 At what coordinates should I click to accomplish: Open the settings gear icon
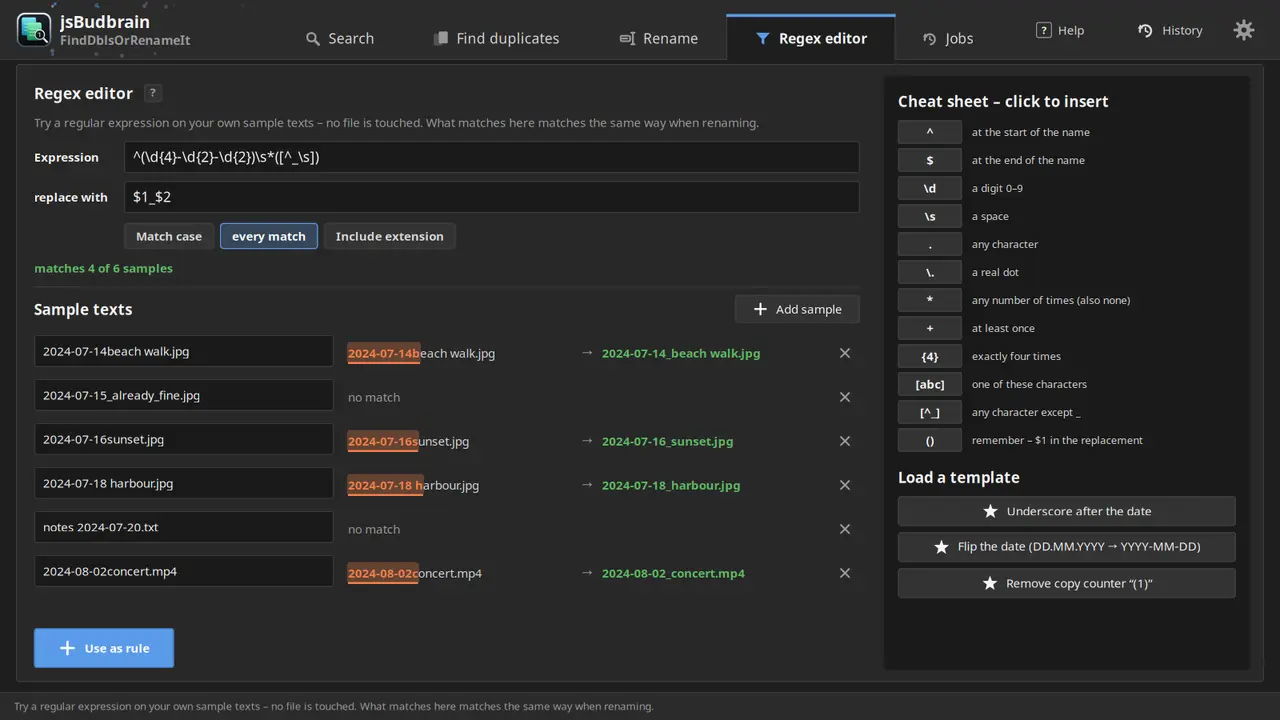point(1244,30)
